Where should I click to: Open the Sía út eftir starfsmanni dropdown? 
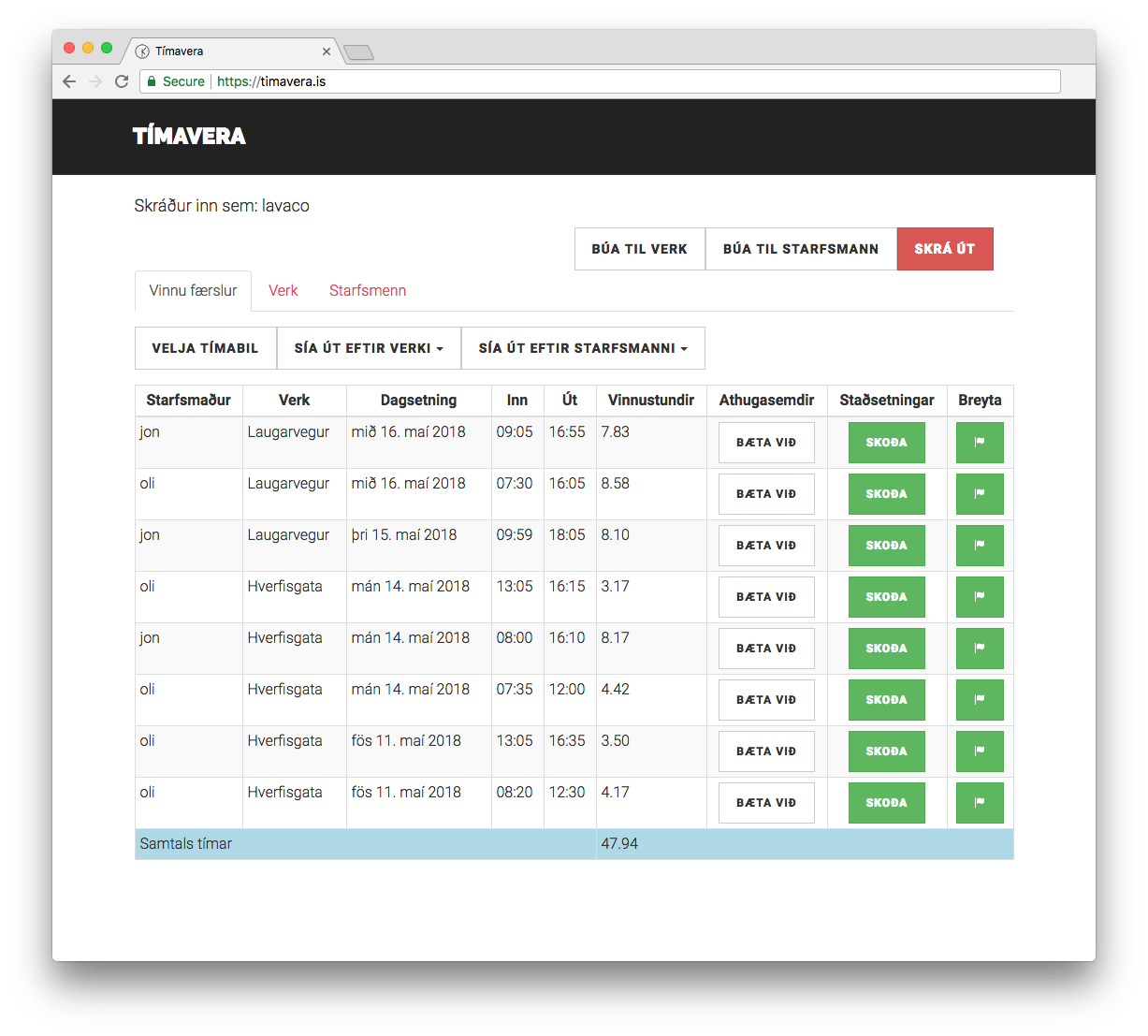point(583,348)
